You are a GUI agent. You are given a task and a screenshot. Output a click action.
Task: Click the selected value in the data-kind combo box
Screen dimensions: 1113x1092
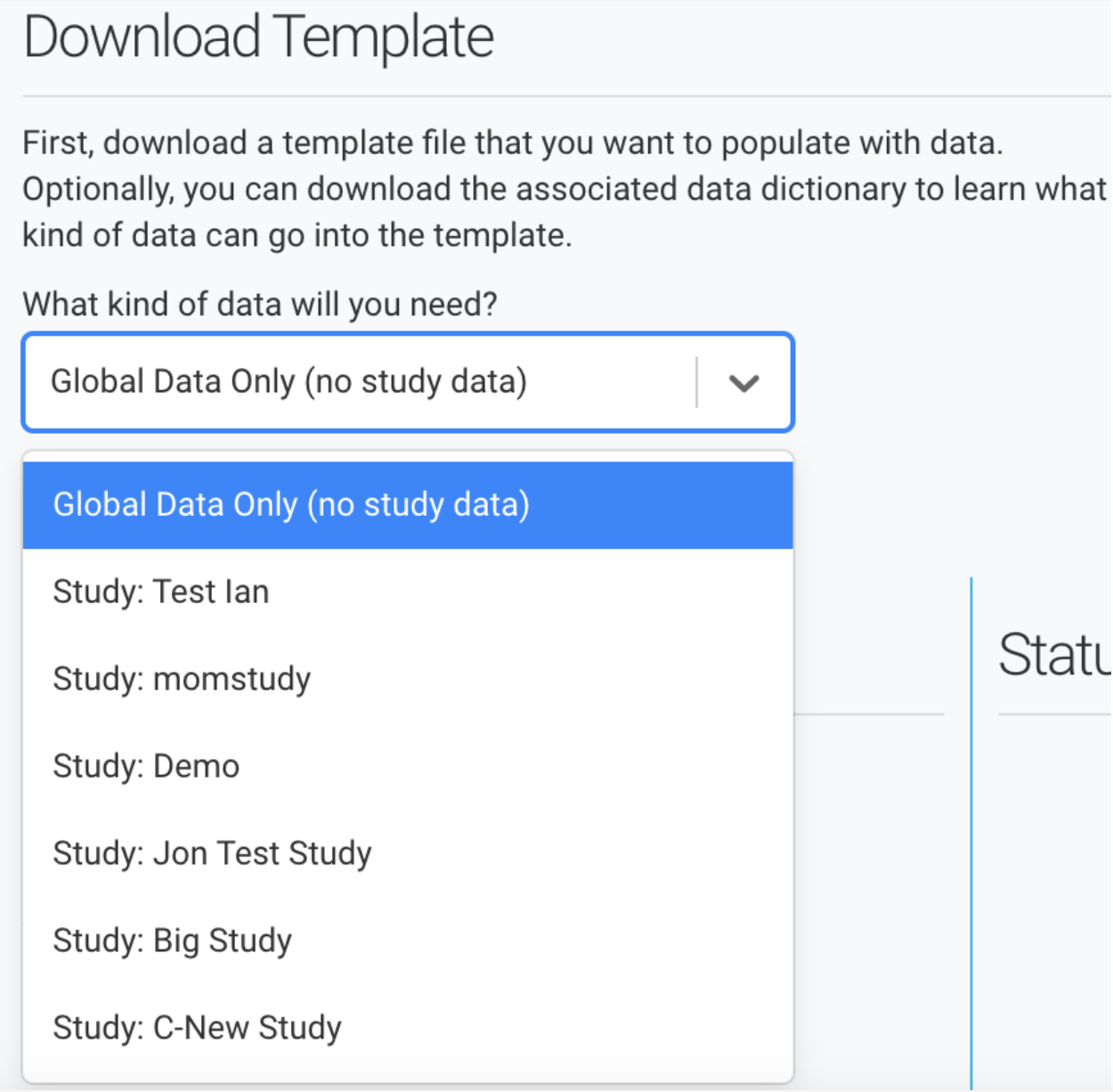[x=288, y=382]
